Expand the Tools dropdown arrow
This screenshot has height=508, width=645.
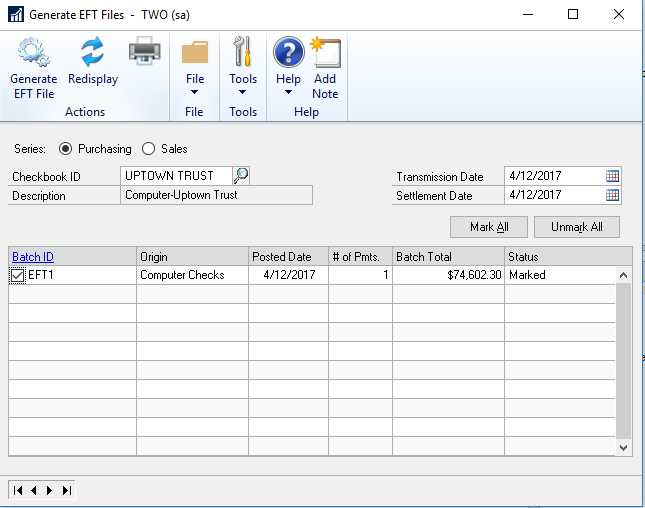243,92
